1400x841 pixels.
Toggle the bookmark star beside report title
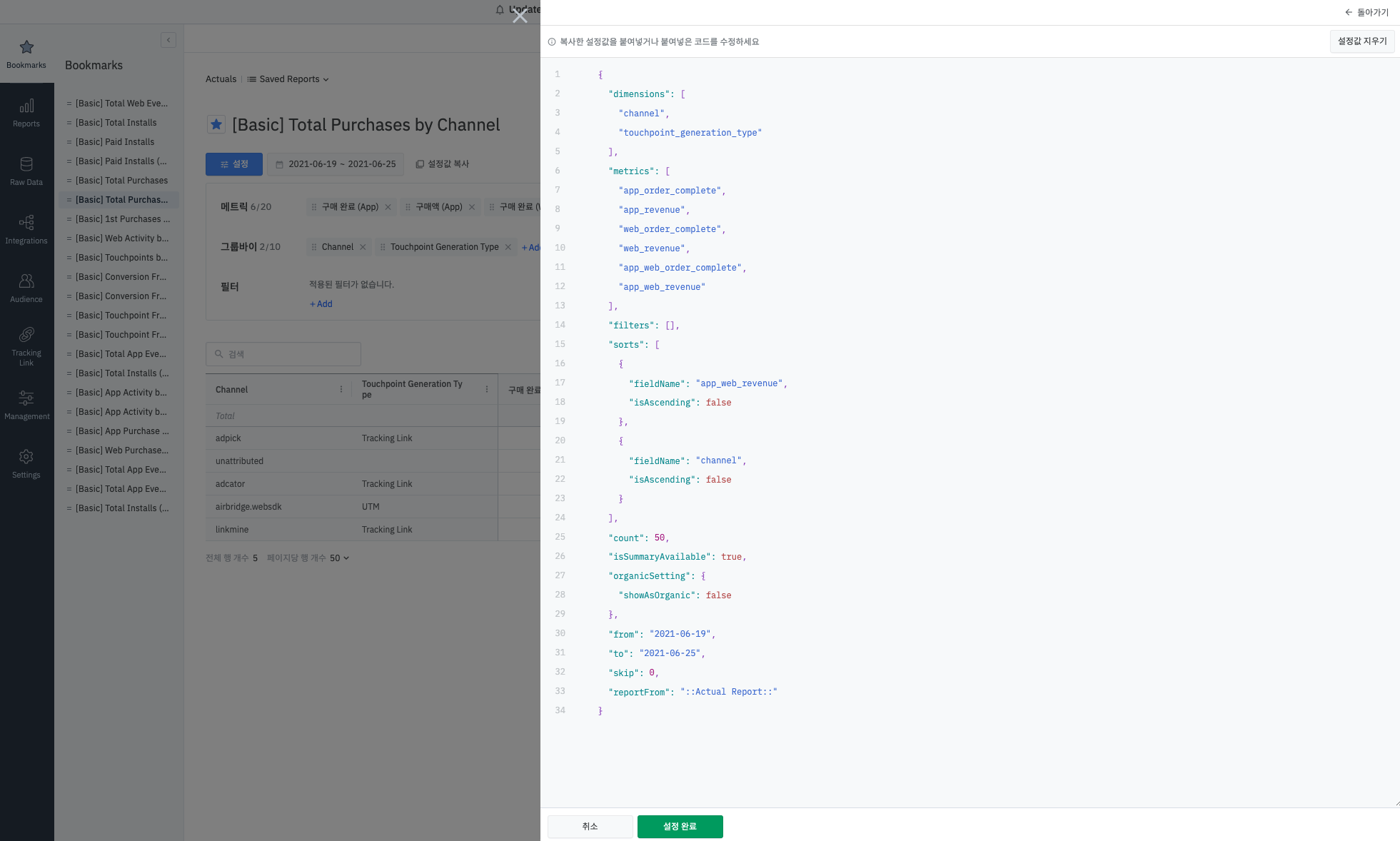[216, 124]
